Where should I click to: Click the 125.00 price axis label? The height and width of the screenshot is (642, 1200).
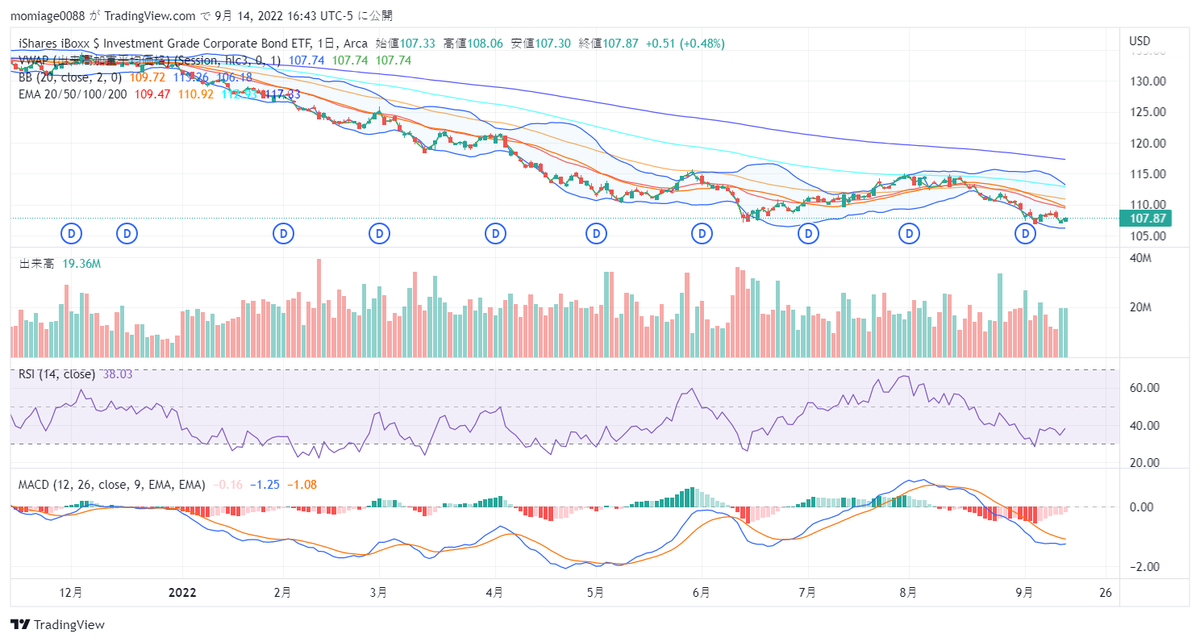(1148, 112)
